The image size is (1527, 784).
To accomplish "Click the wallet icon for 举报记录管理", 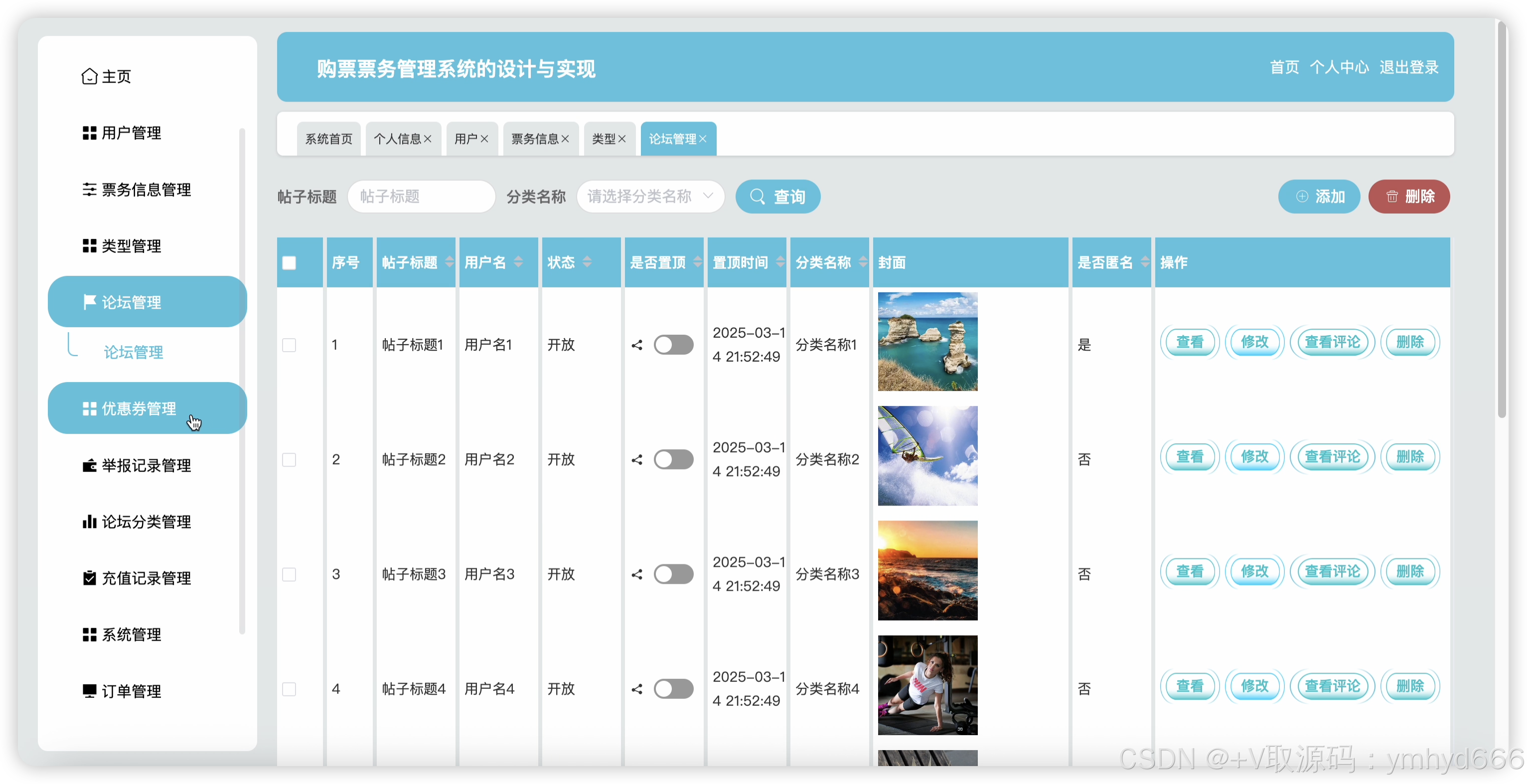I will point(89,465).
